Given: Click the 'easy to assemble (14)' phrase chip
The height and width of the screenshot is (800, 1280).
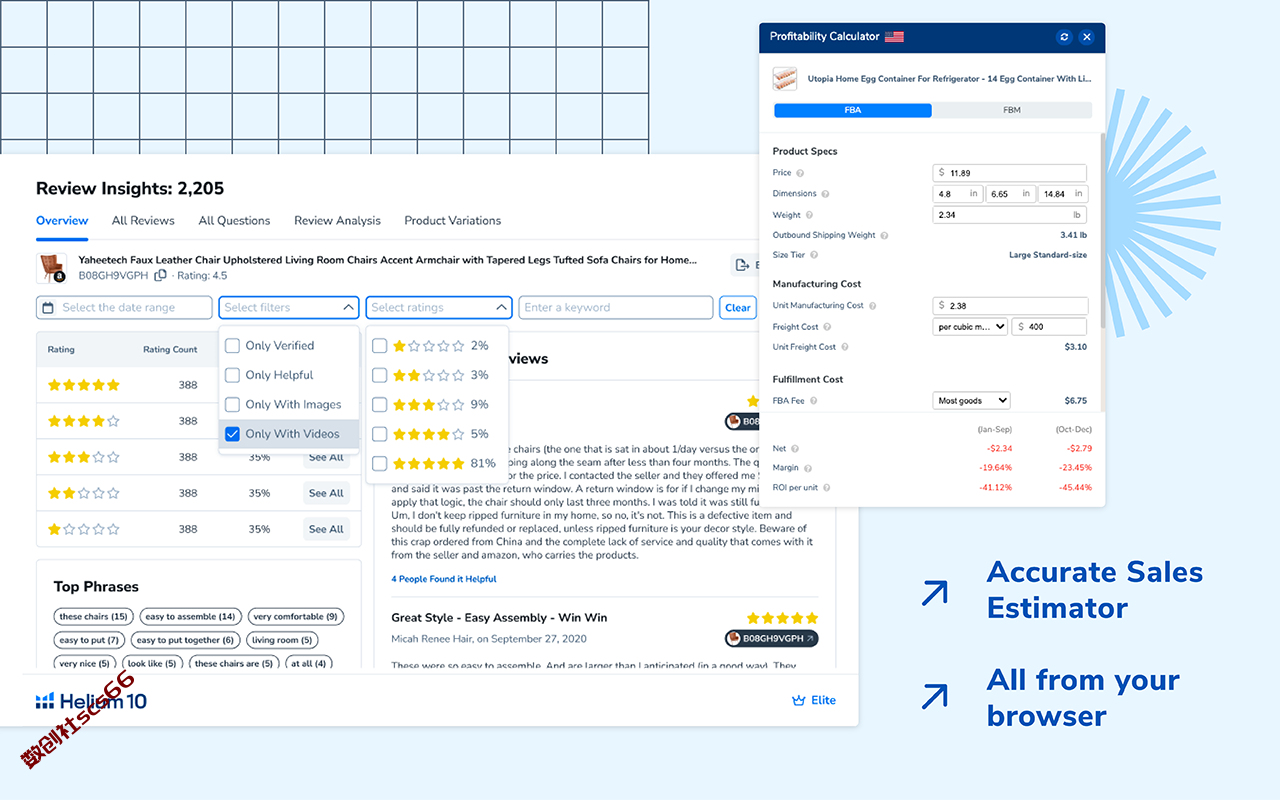Looking at the screenshot, I should tap(190, 617).
